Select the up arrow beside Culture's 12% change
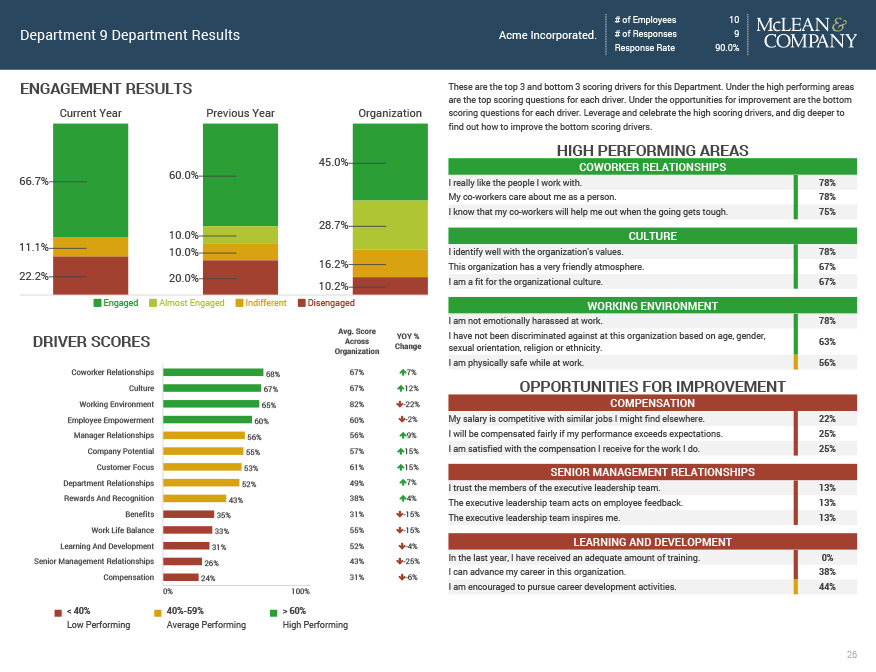 click(399, 388)
